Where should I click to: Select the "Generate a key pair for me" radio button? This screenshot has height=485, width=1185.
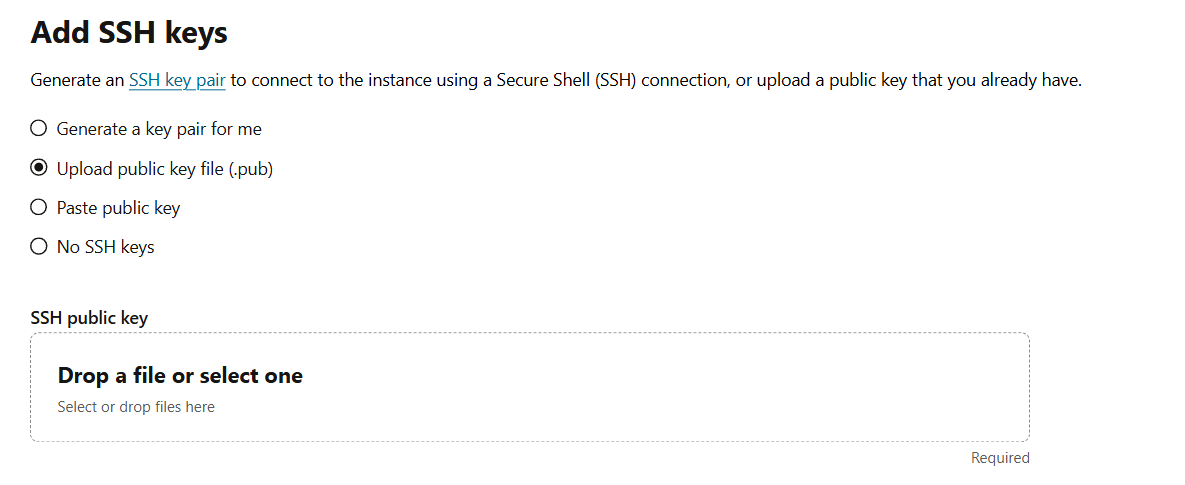(x=39, y=129)
